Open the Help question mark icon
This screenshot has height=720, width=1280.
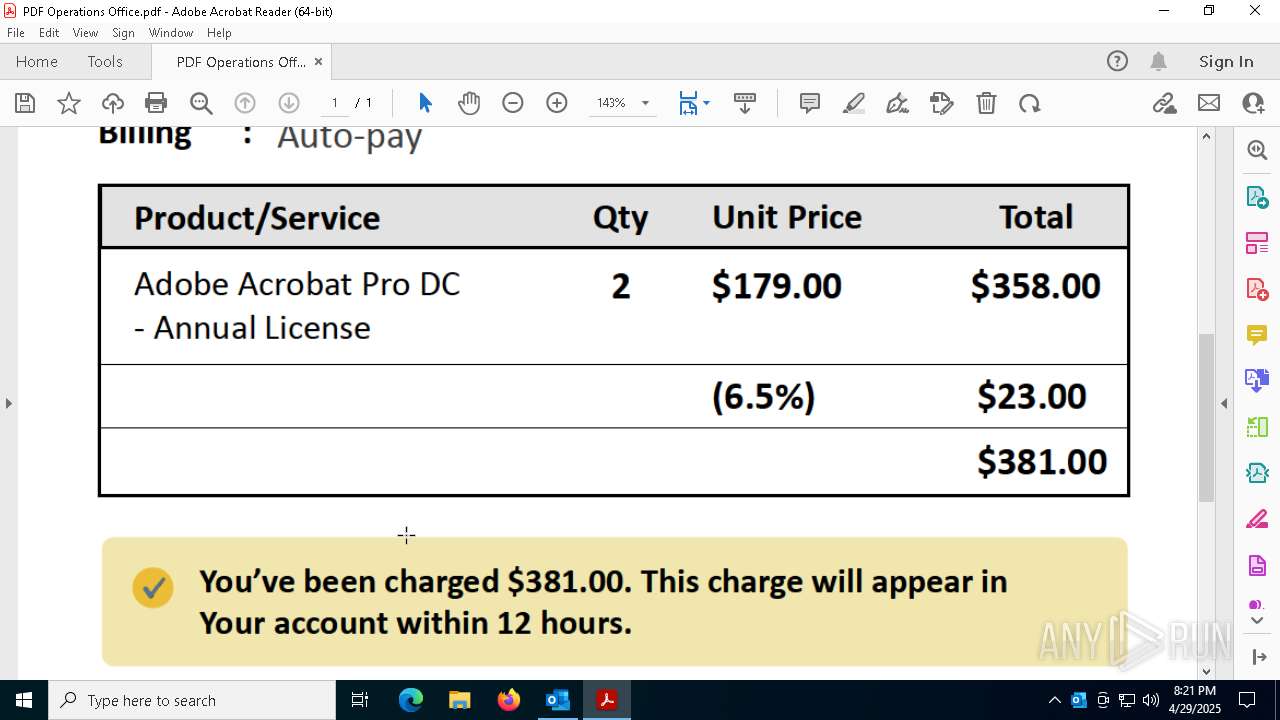(x=1117, y=61)
